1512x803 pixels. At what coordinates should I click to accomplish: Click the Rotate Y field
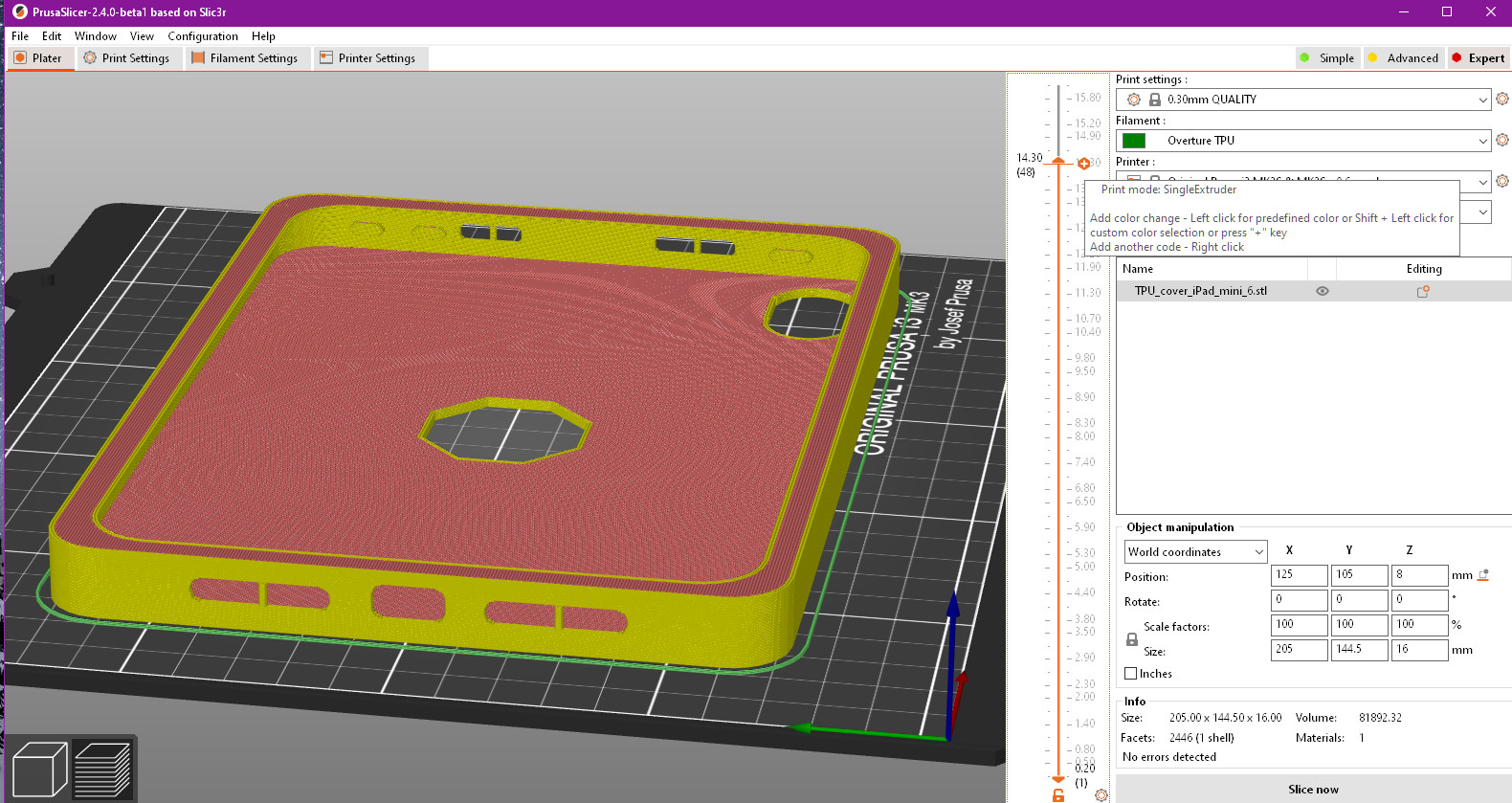1359,600
